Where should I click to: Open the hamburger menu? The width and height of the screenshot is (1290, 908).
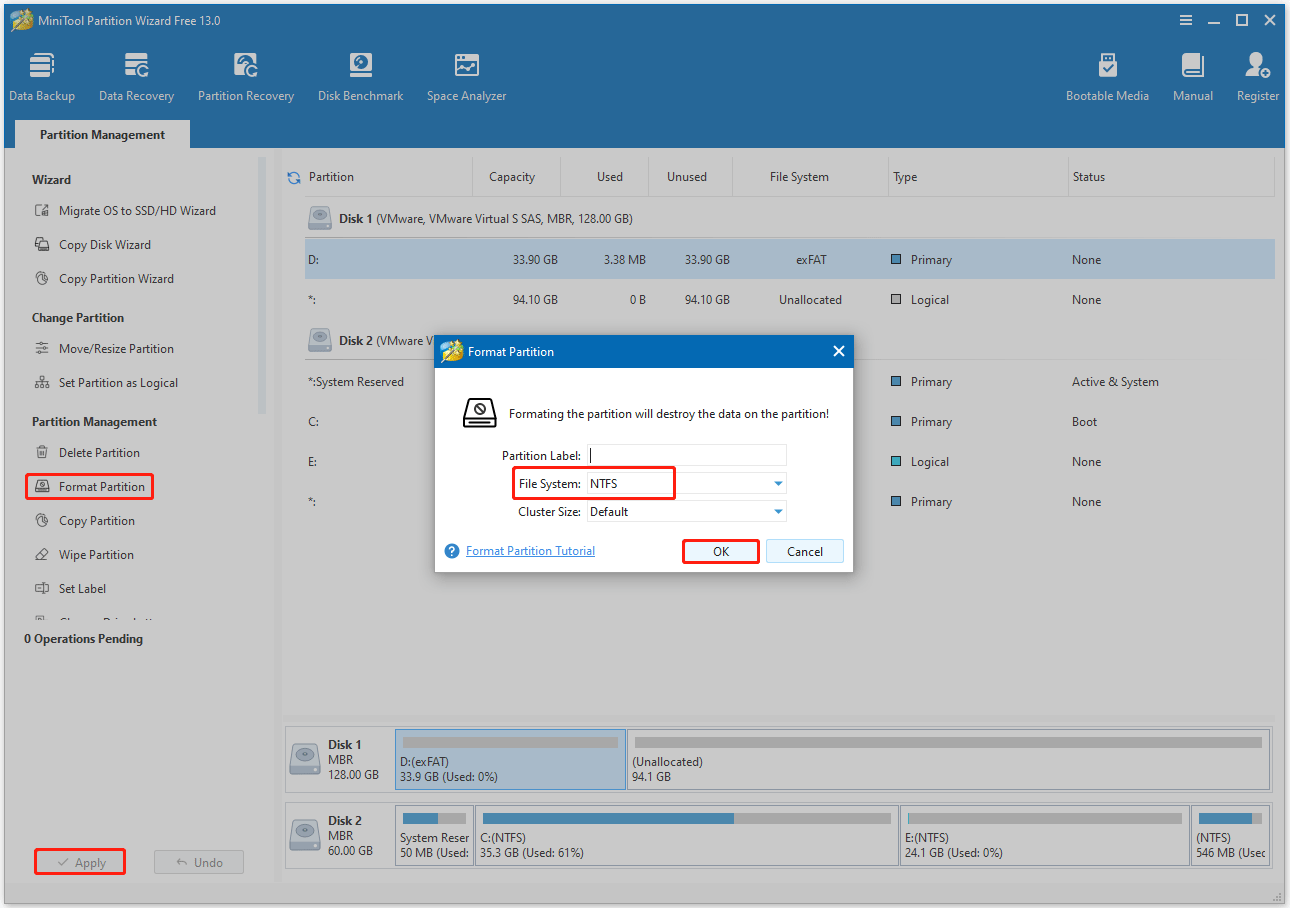[x=1186, y=20]
